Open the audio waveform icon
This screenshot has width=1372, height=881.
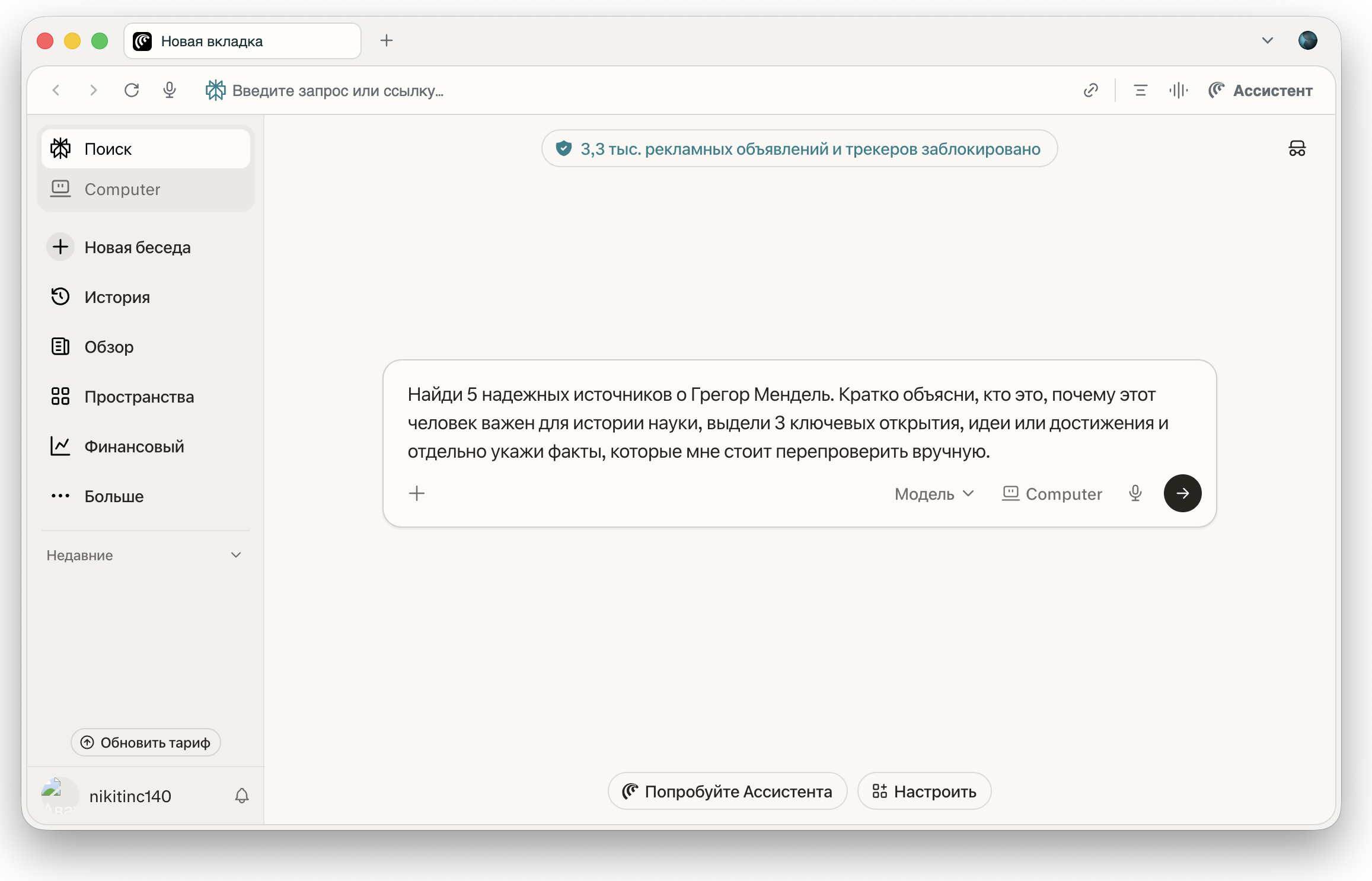(x=1179, y=90)
